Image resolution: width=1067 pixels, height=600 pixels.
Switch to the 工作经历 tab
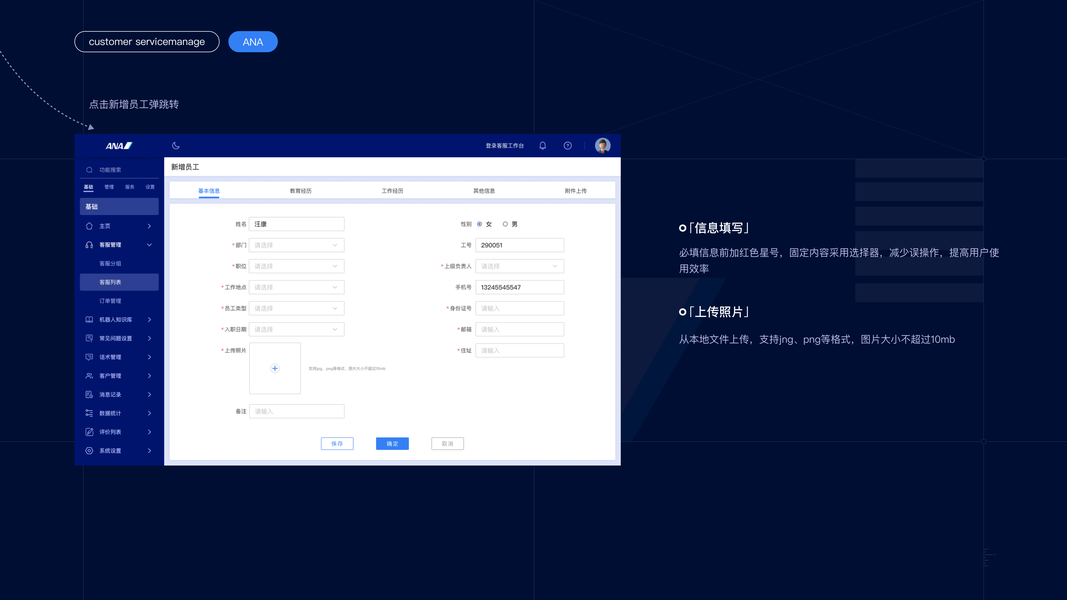[x=393, y=191]
